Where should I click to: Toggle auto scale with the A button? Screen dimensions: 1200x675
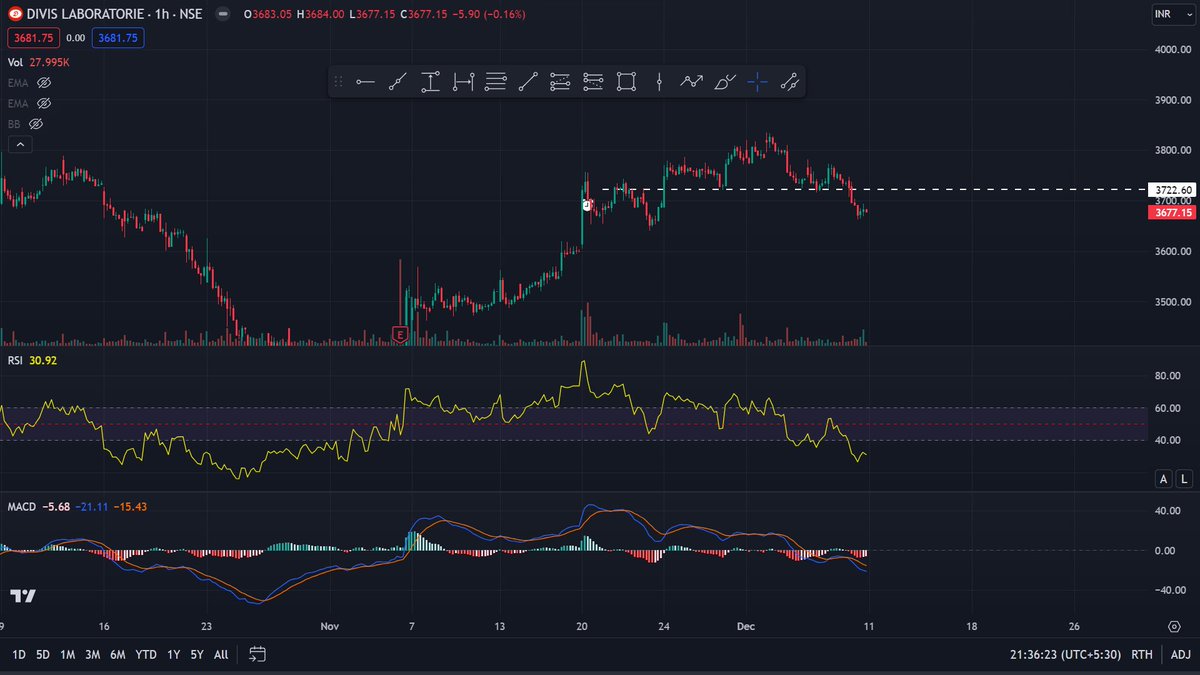click(x=1164, y=480)
